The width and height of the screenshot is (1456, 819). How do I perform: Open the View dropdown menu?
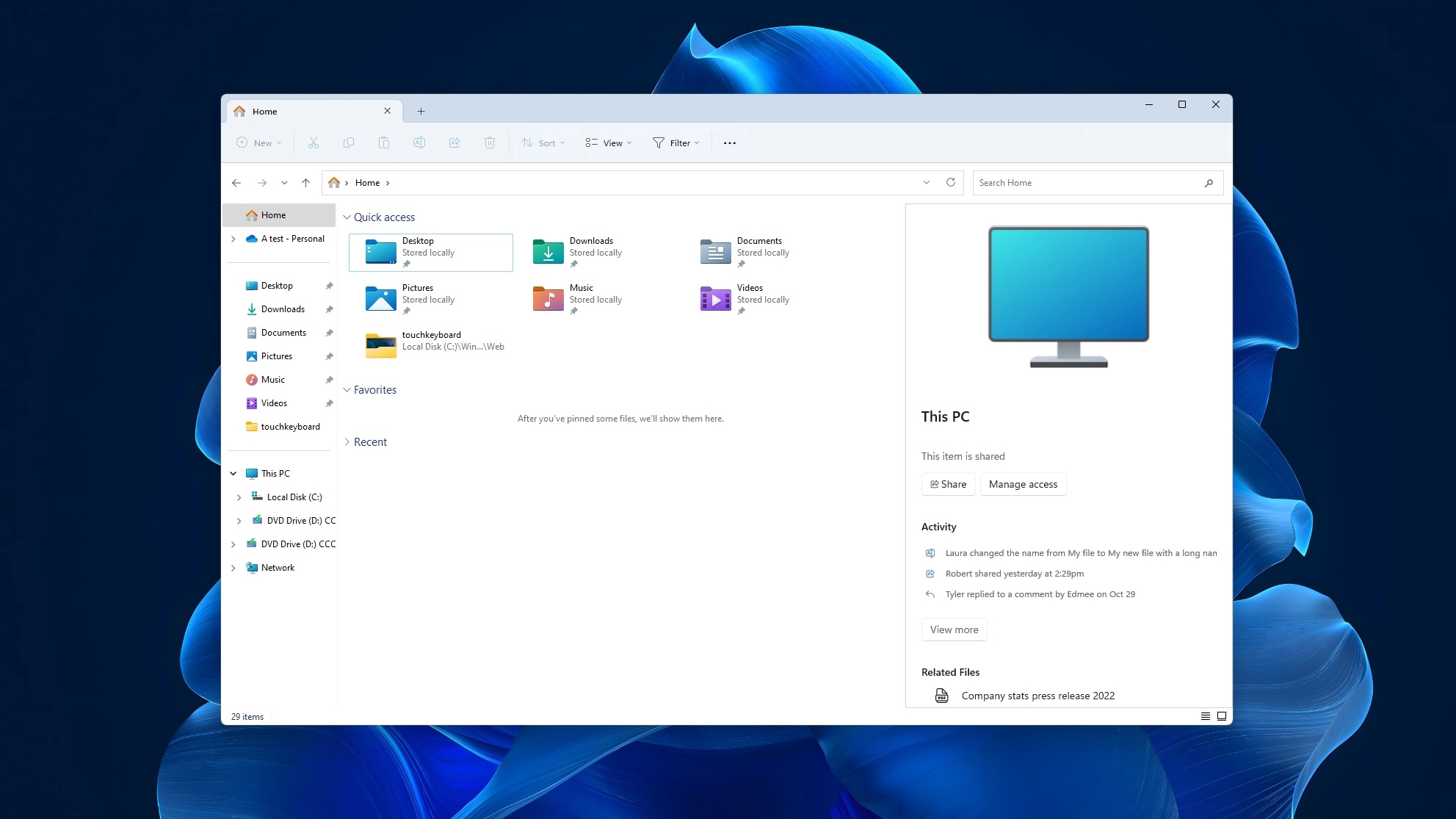609,143
